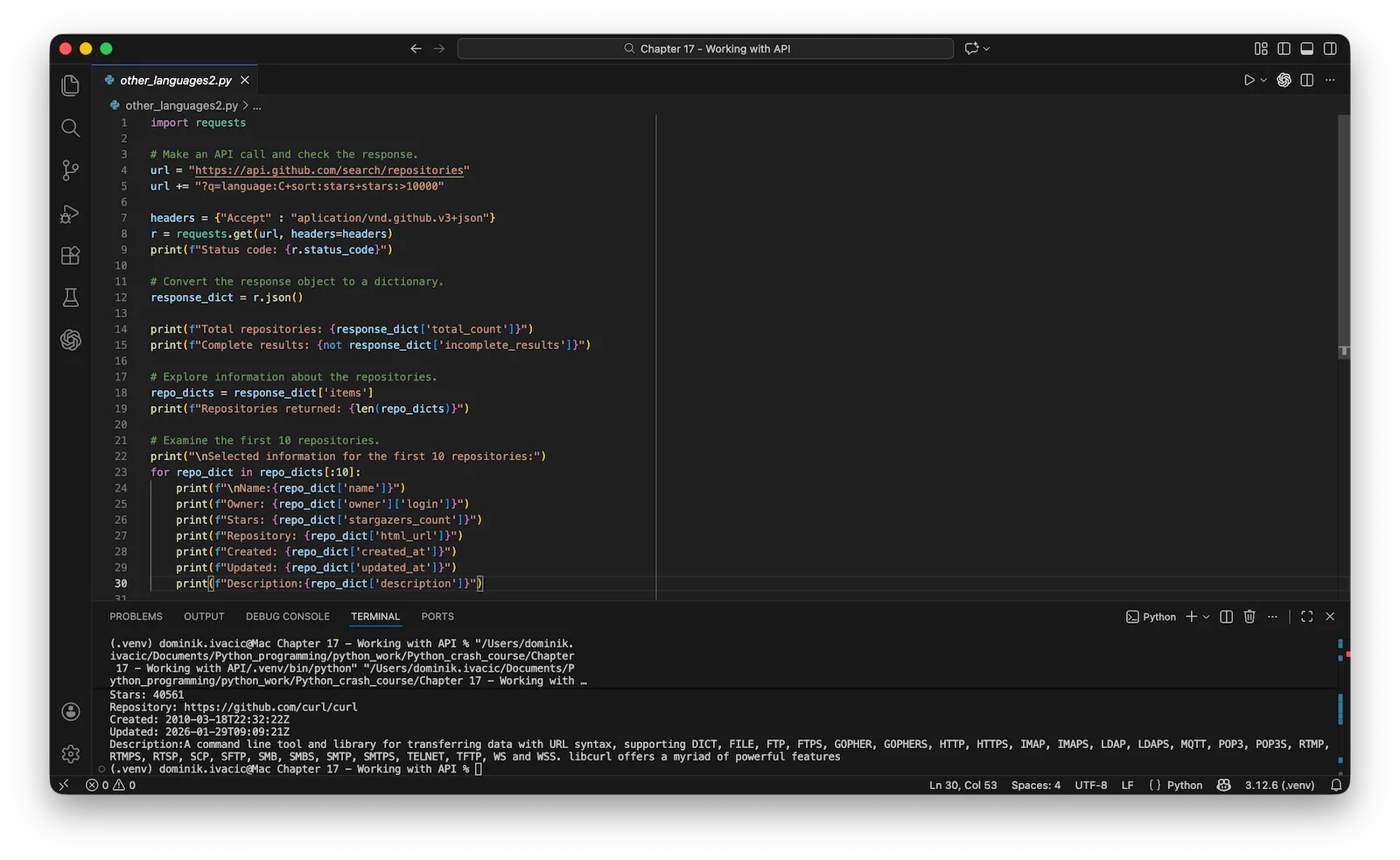This screenshot has width=1400, height=860.
Task: Open the Source Control view
Action: (71, 171)
